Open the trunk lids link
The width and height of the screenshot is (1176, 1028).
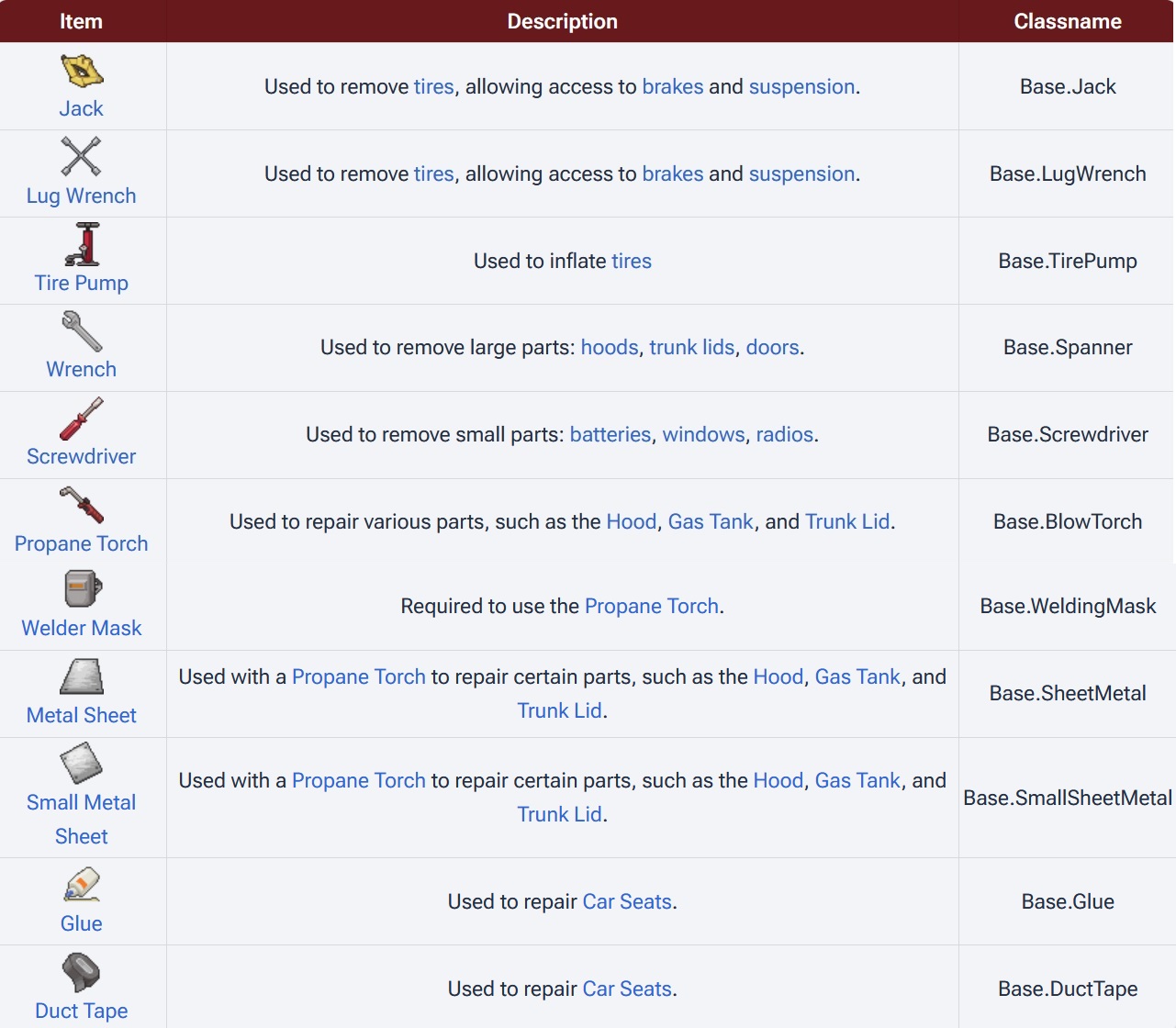(692, 347)
